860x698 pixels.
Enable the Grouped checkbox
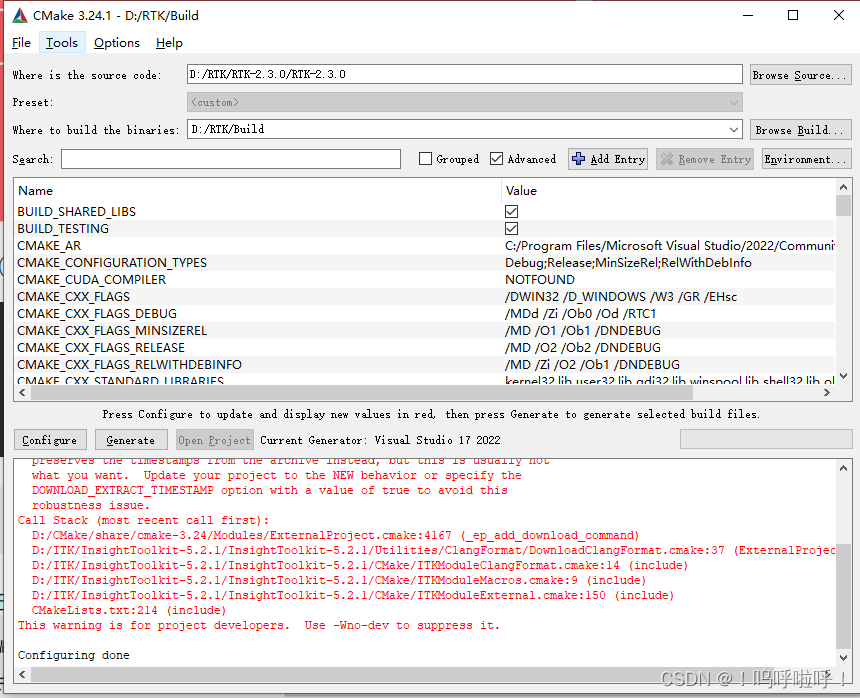tap(428, 158)
